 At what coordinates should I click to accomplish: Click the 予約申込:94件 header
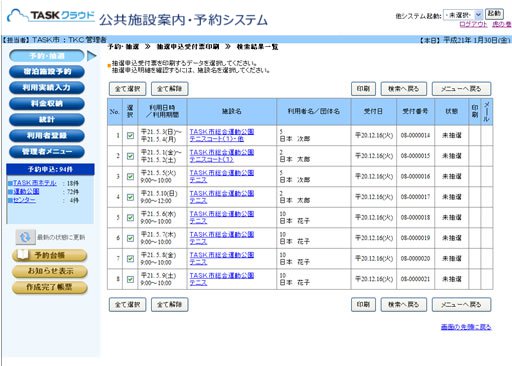[x=50, y=169]
